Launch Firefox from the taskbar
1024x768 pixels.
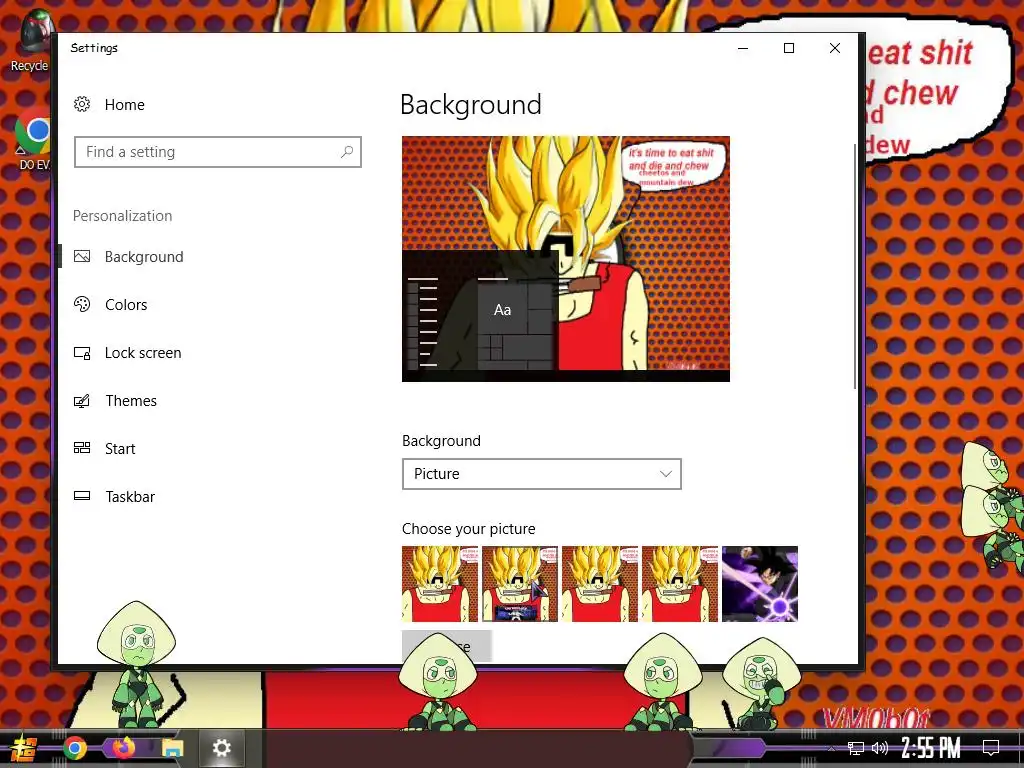point(123,748)
